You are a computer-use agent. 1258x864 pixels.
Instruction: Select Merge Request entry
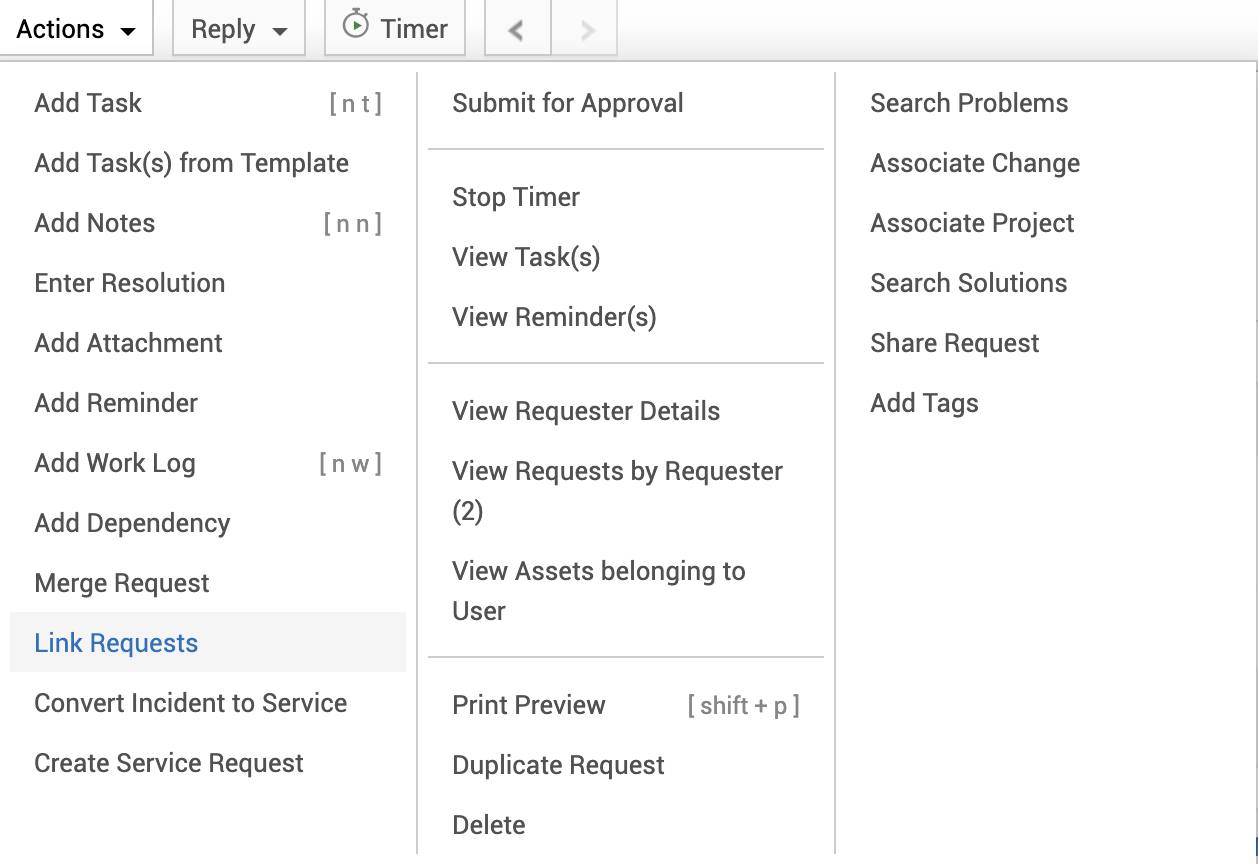[x=122, y=583]
